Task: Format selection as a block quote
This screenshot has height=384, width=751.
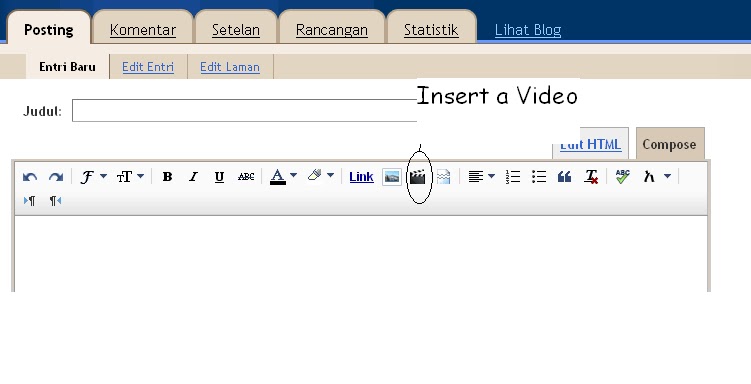Action: click(x=565, y=177)
